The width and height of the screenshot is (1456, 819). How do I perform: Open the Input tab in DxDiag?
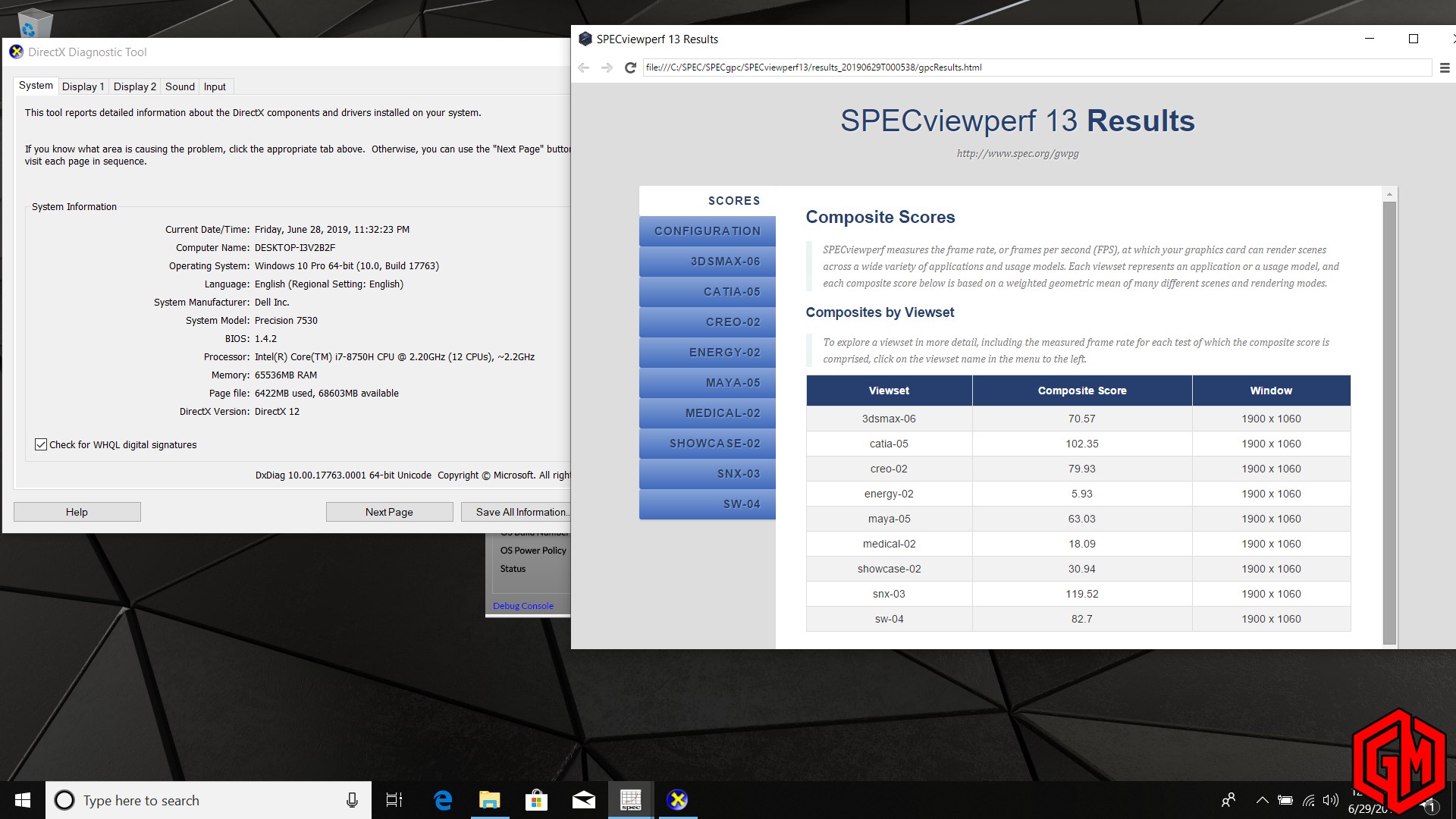point(215,86)
